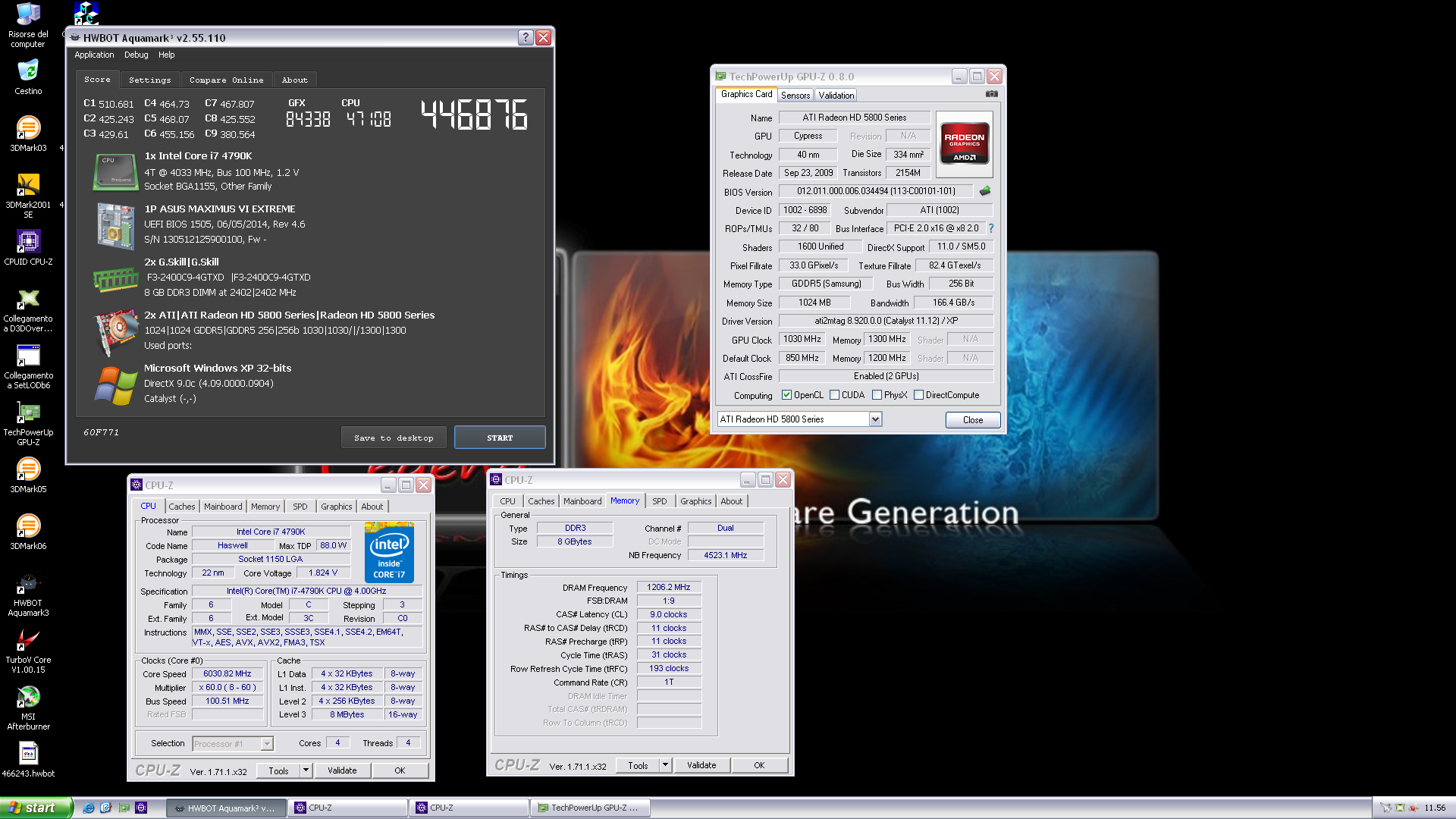
Task: Open Internet Explorer quick launch icon
Action: click(89, 808)
